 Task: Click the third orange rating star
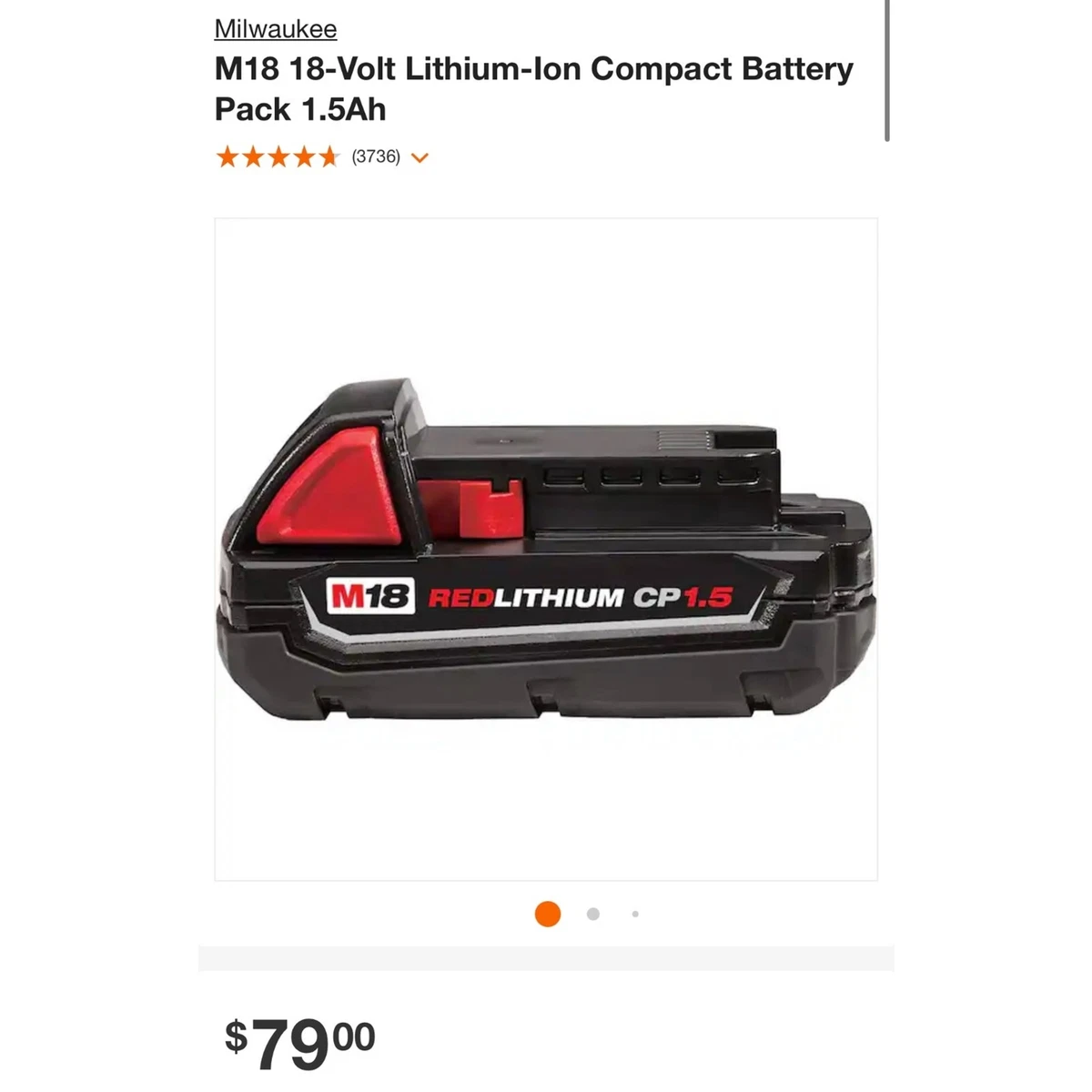click(278, 157)
